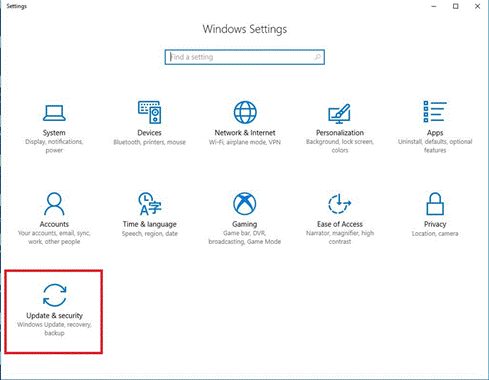Open the Network & Internet globe icon
This screenshot has height=380, width=489.
point(245,112)
